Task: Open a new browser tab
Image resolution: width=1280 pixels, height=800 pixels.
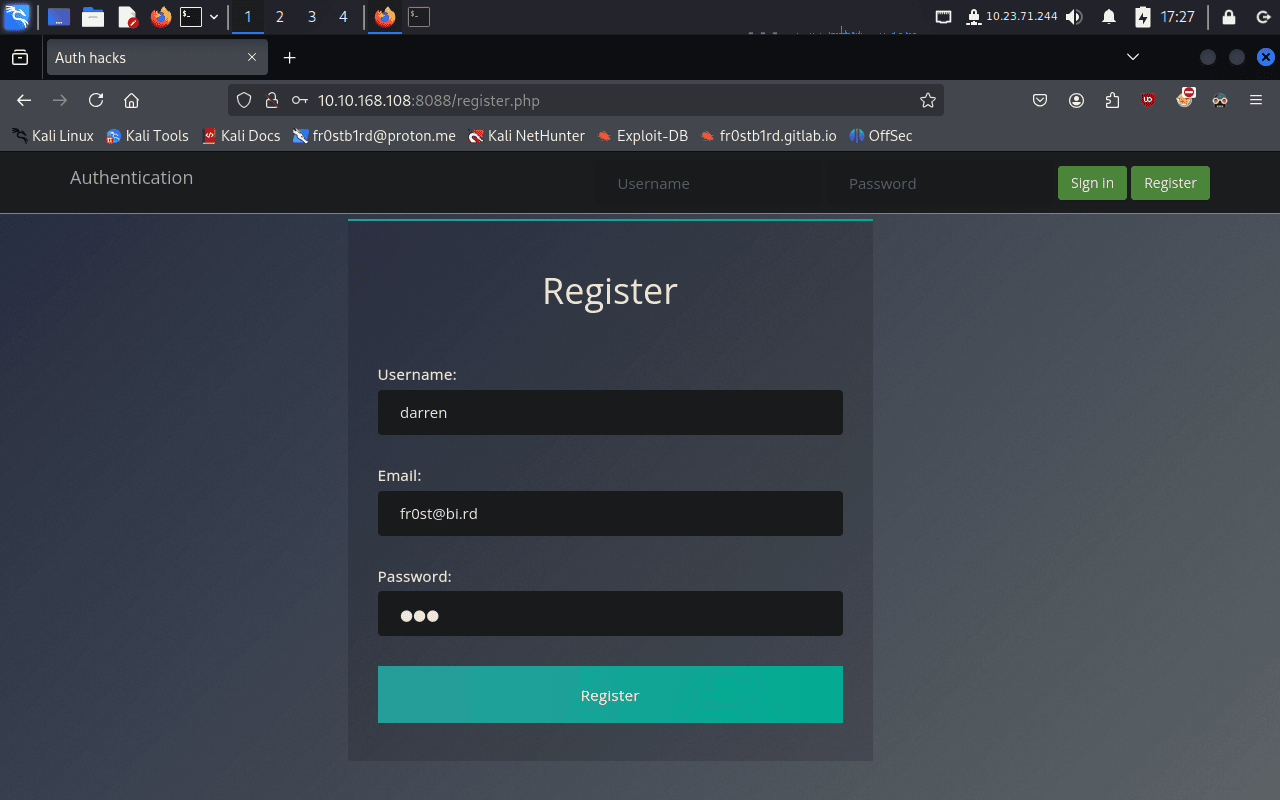Action: [290, 58]
